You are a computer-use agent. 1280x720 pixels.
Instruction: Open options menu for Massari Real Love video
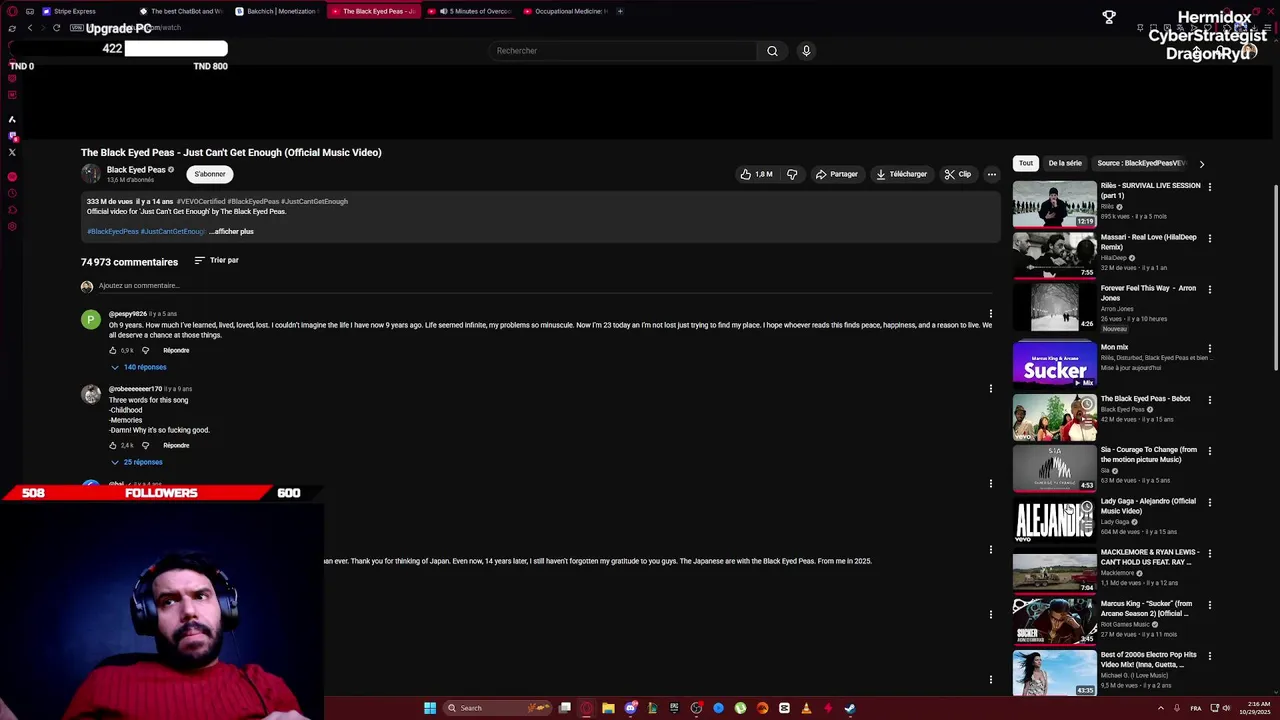tap(1210, 238)
